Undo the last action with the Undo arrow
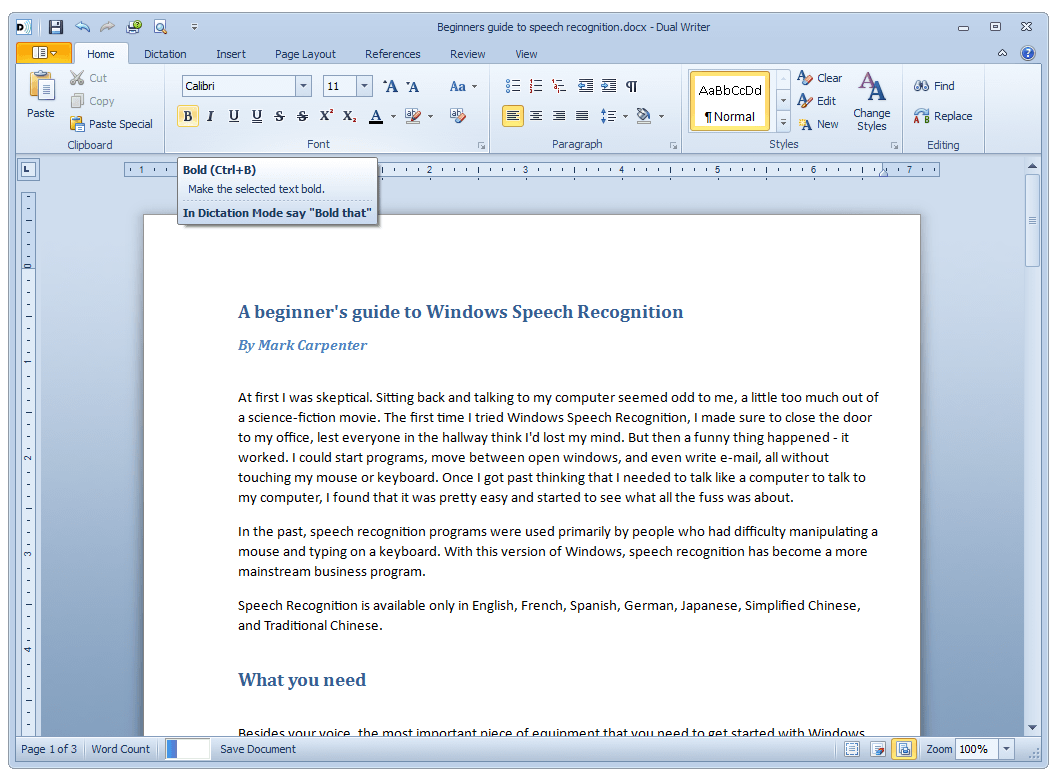This screenshot has height=779, width=1058. pos(82,27)
